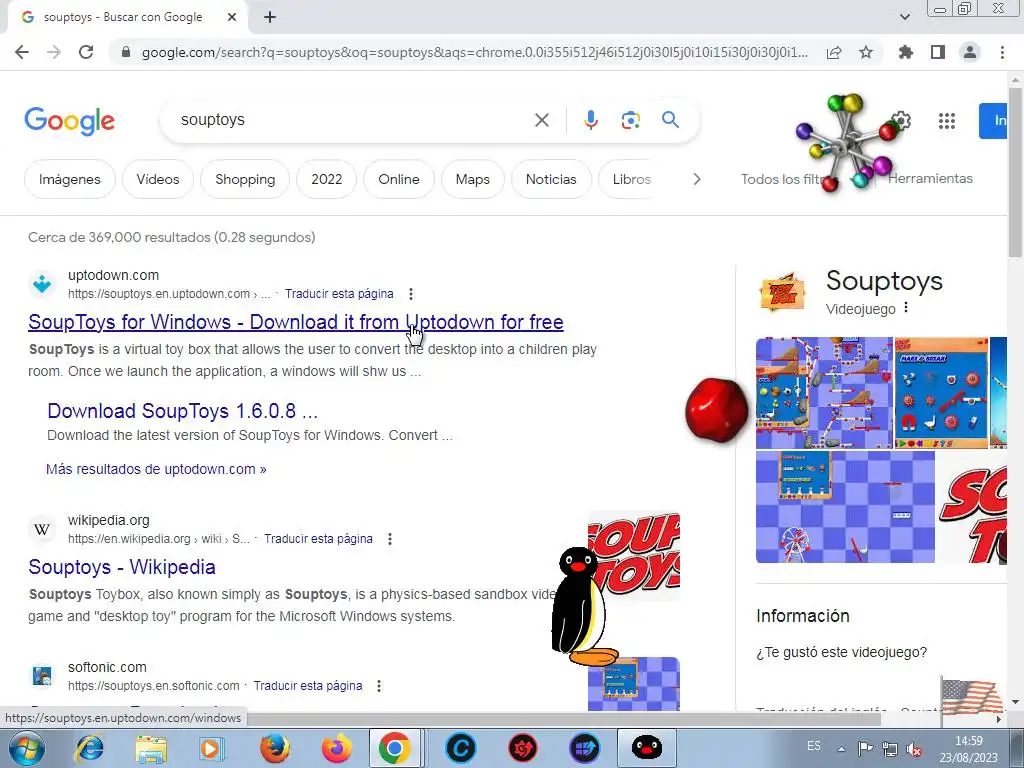
Task: Search by image with Google Lens
Action: tap(630, 120)
